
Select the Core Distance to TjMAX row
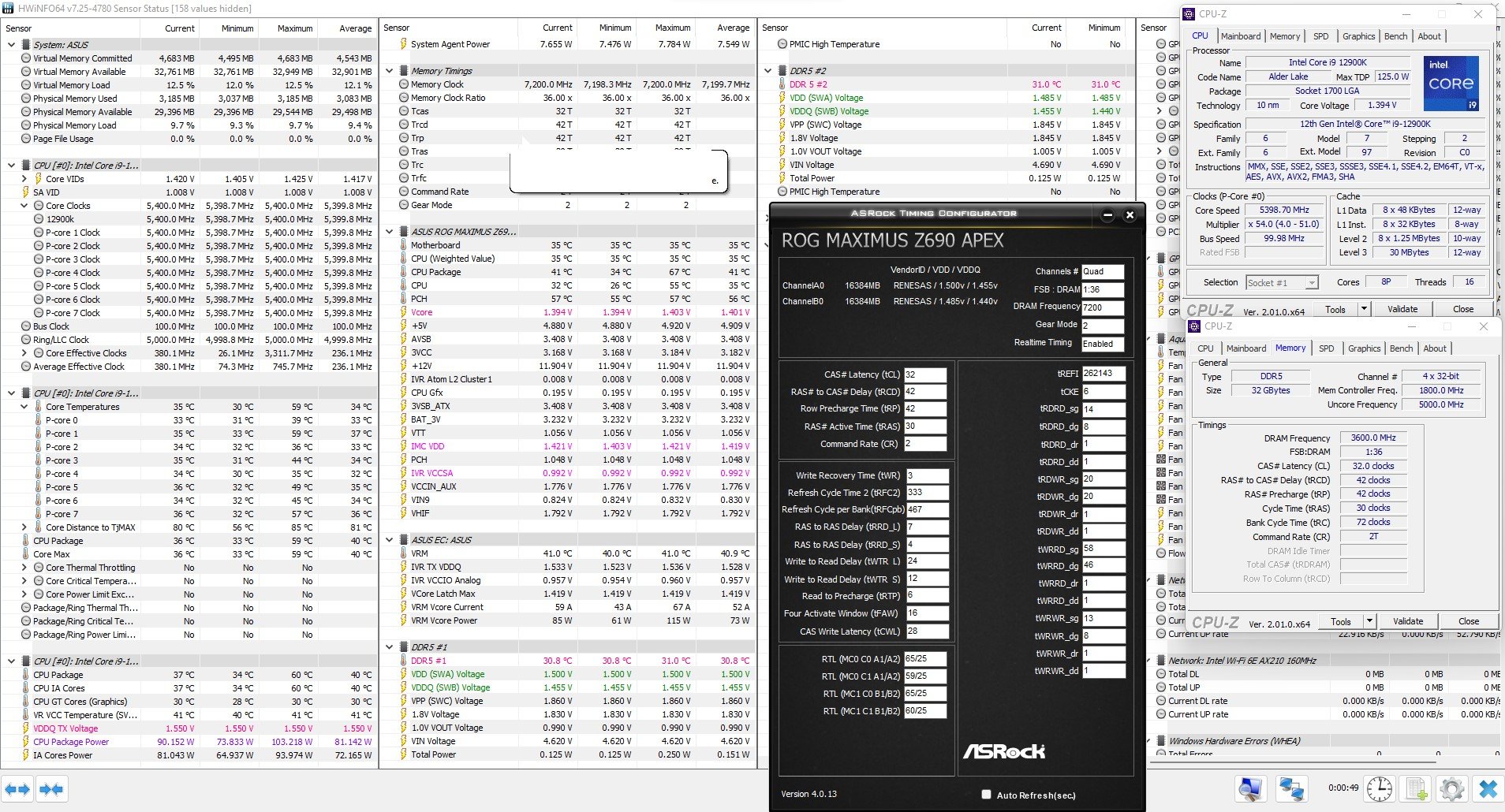189,527
